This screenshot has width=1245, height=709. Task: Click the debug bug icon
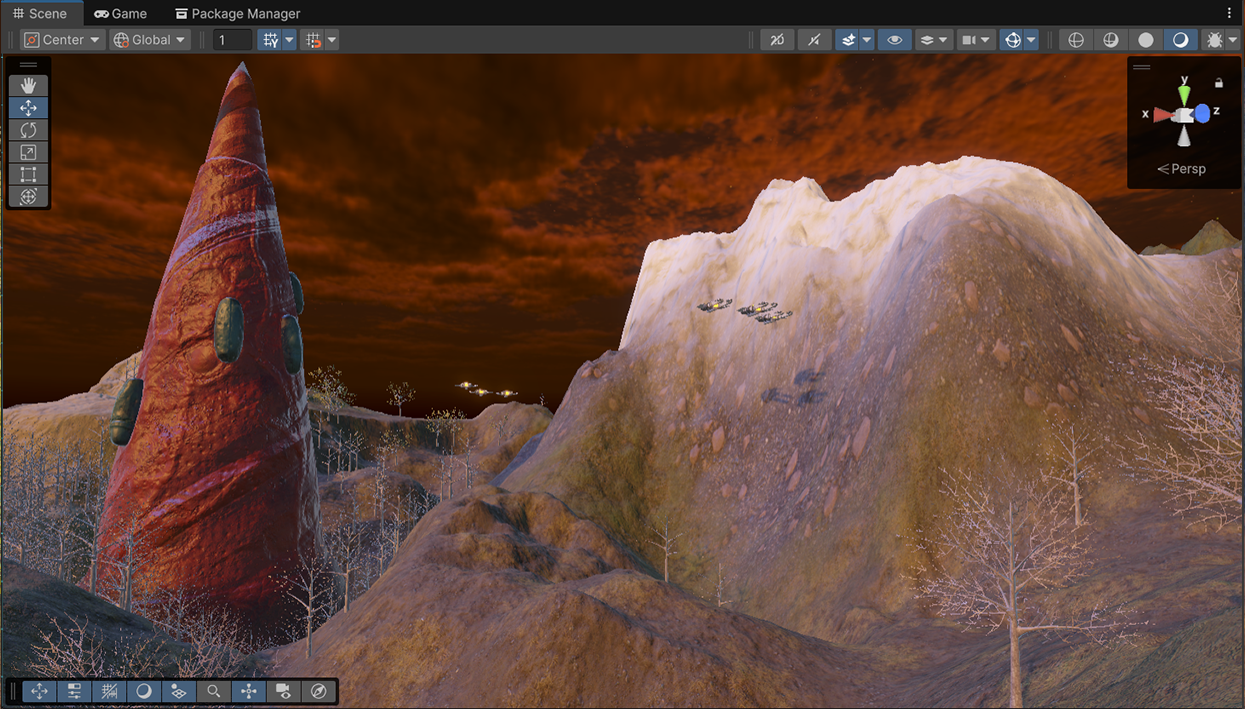[1214, 40]
